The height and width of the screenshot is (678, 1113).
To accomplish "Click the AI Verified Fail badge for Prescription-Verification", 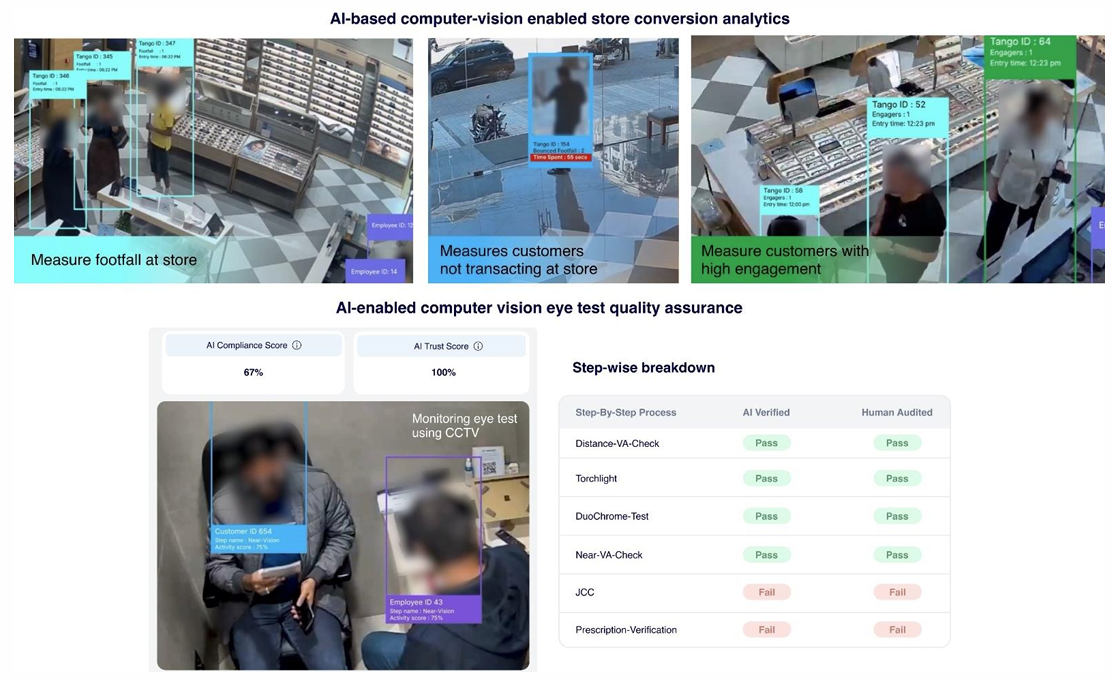I will click(766, 630).
